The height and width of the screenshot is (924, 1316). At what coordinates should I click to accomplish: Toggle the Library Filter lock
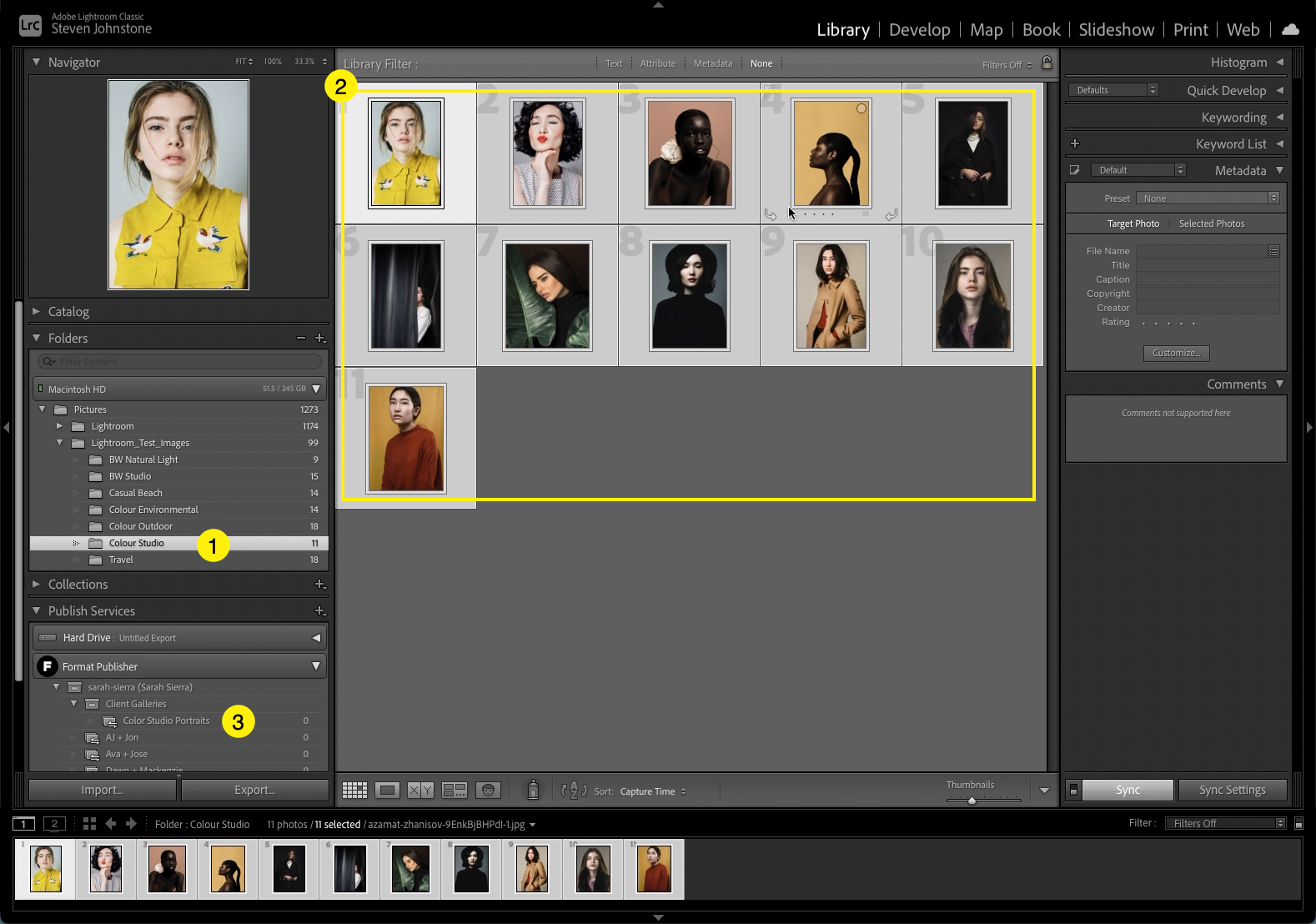coord(1047,63)
